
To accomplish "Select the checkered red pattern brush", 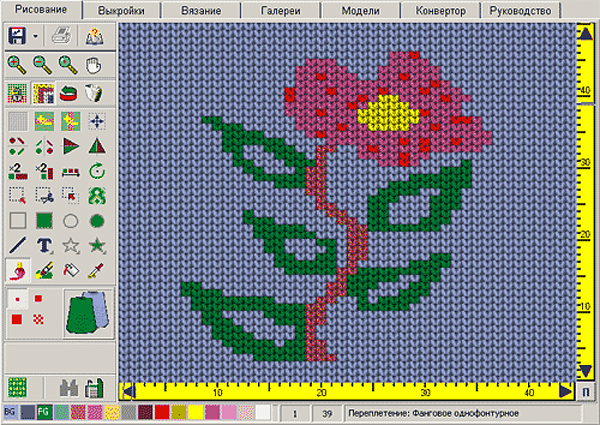I will coord(38,319).
